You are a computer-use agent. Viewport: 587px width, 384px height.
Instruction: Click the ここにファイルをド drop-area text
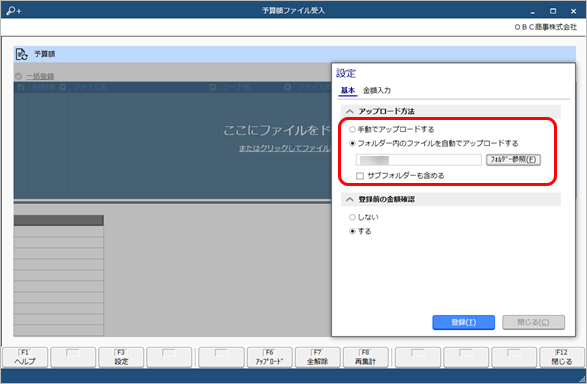277,130
